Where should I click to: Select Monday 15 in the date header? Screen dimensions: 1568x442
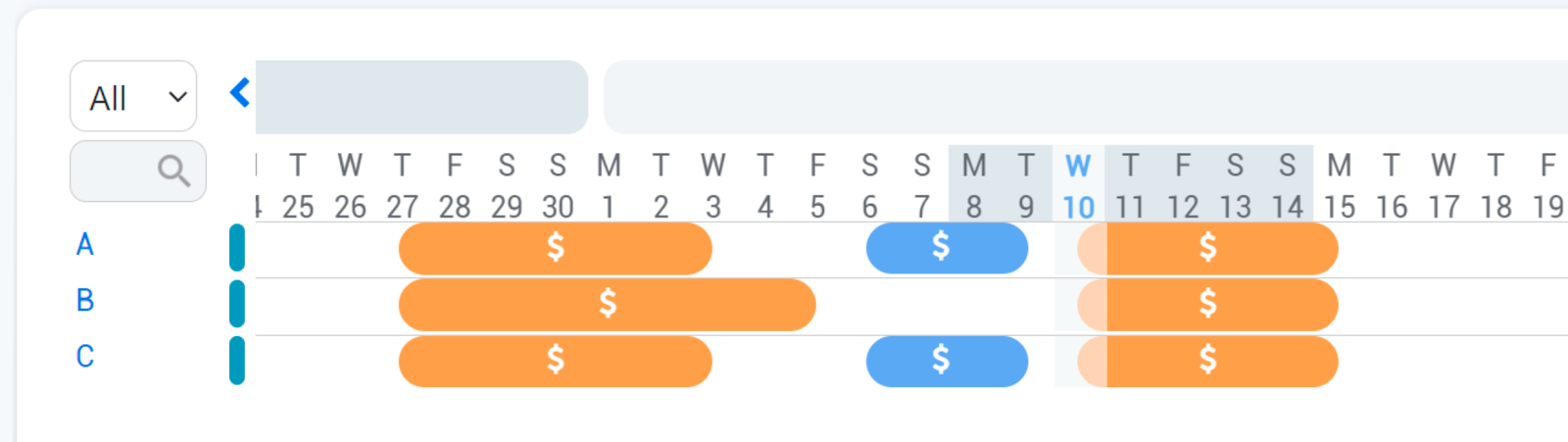tap(1339, 186)
